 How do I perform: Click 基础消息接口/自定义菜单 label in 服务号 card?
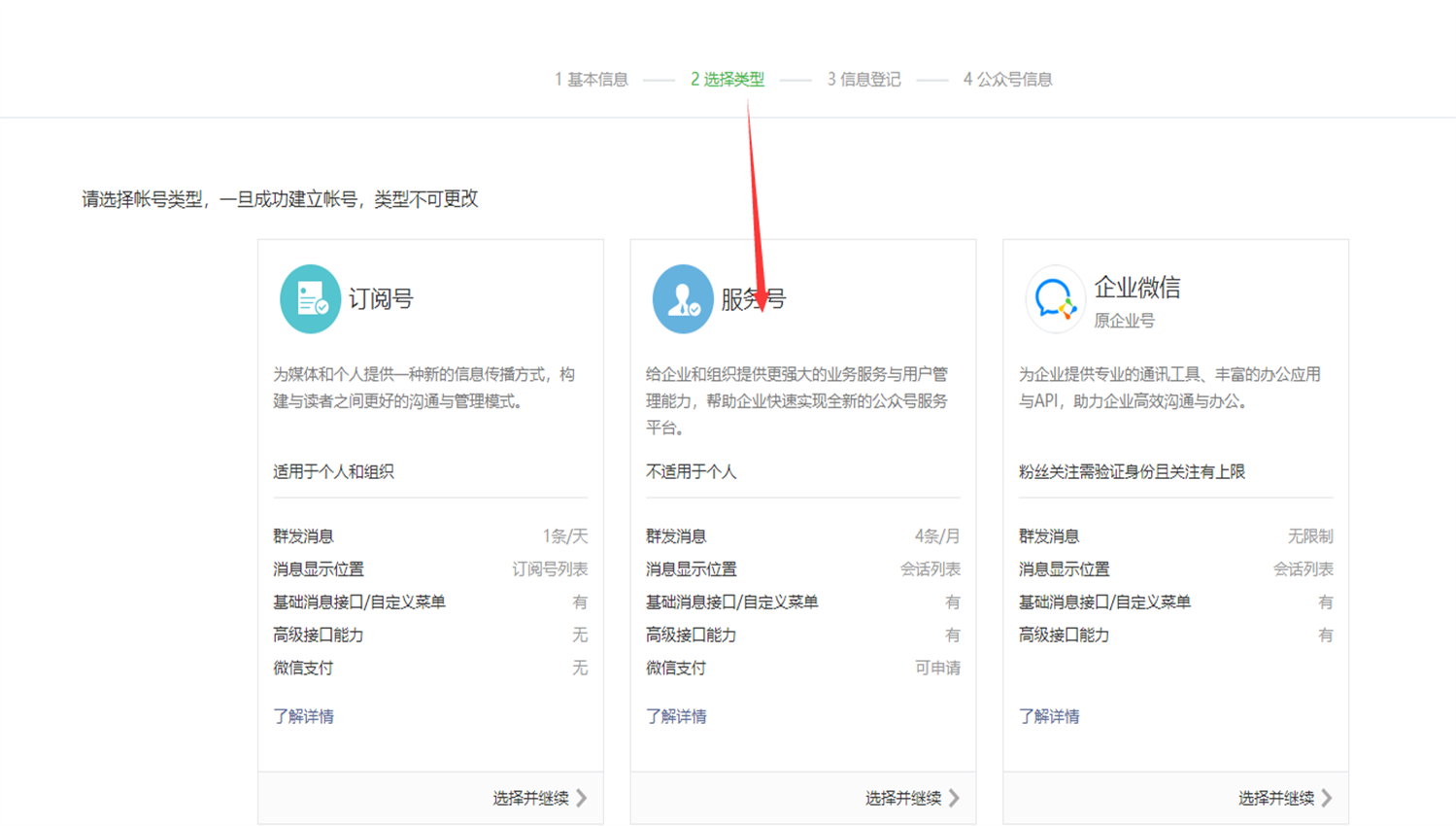[732, 602]
